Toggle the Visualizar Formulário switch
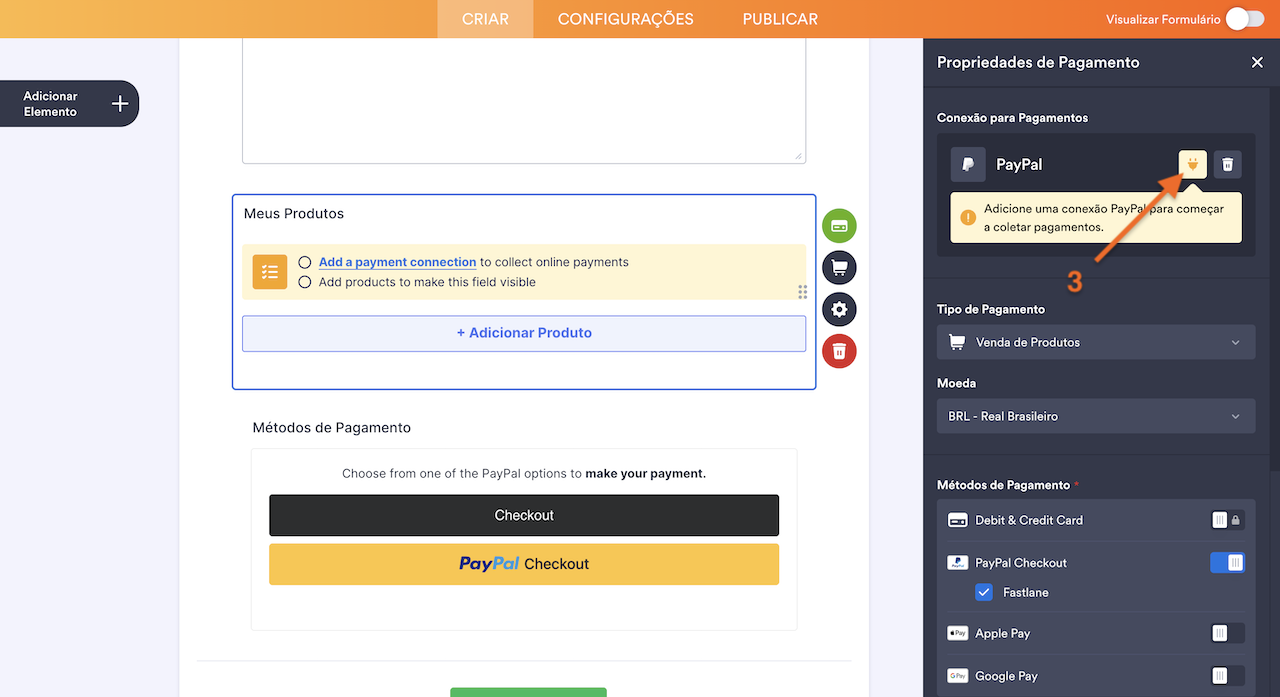 (1245, 18)
